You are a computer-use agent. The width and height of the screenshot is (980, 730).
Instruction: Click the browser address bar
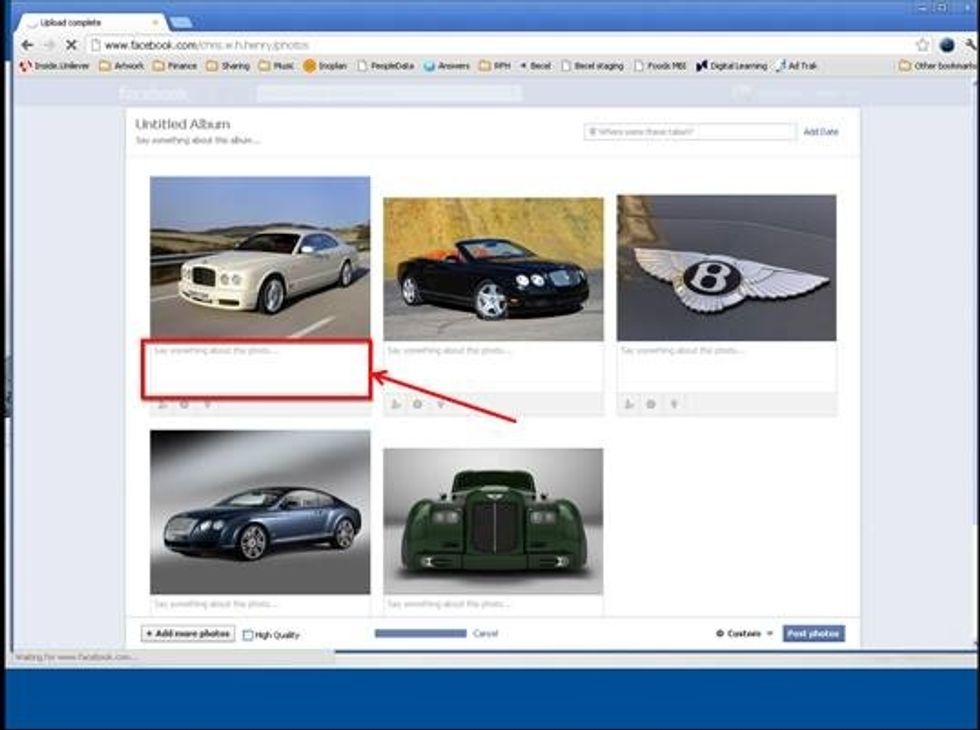500,45
